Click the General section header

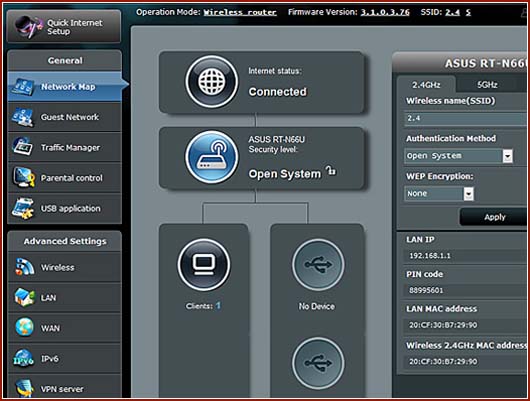tap(65, 61)
